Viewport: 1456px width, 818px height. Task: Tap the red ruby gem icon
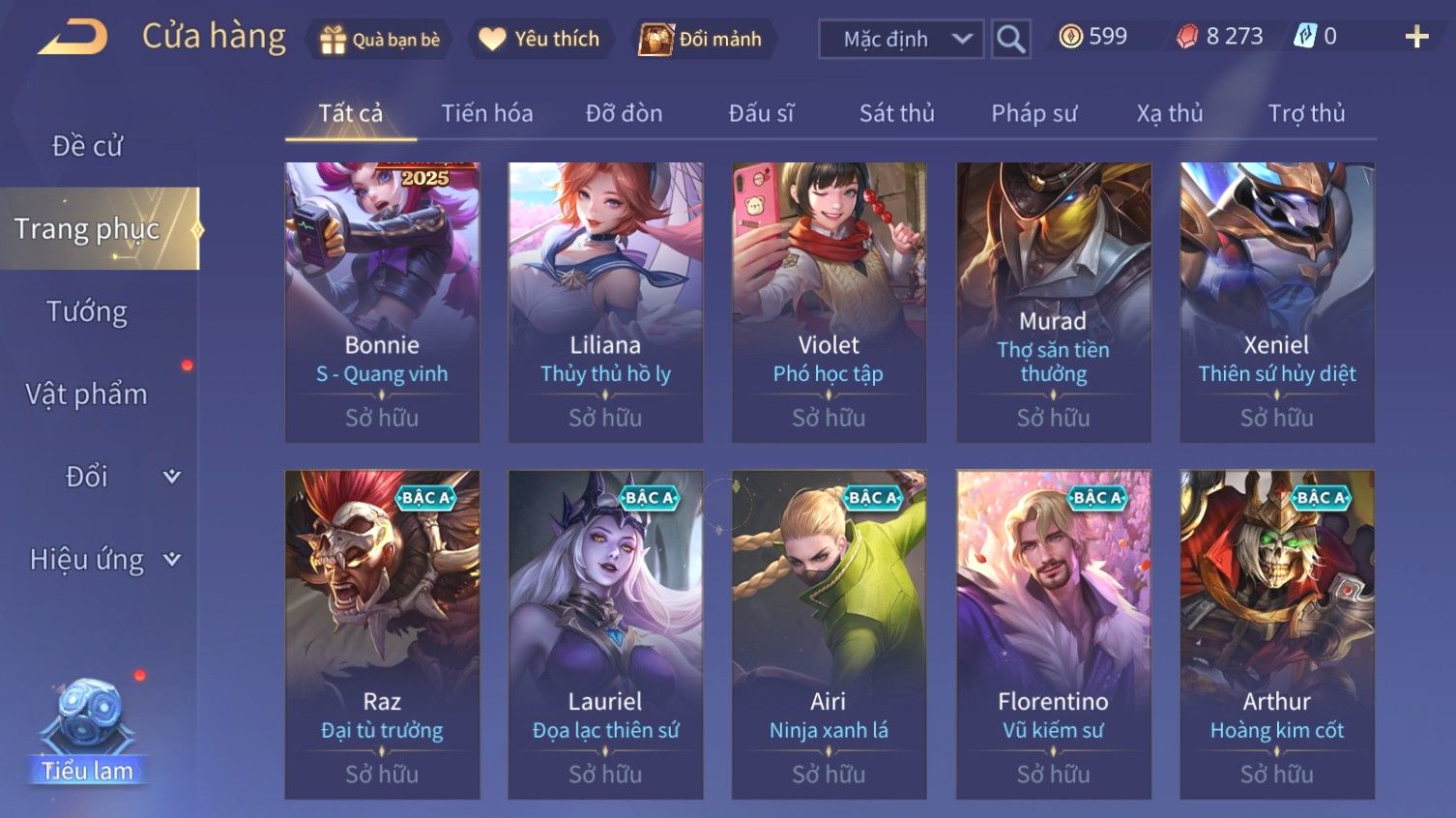click(1187, 37)
